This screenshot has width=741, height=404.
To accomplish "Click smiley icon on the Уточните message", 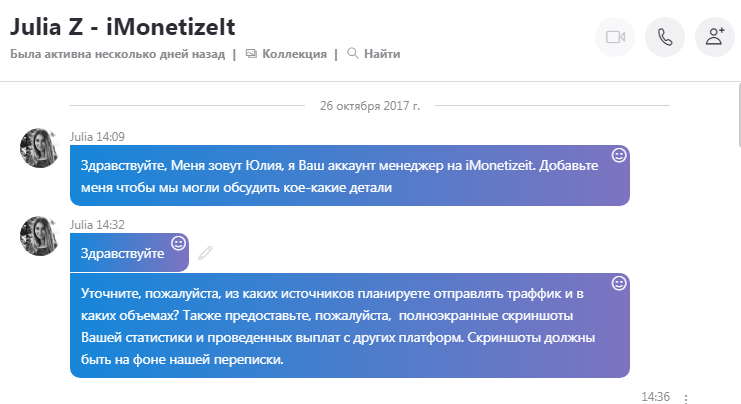I will click(x=619, y=284).
